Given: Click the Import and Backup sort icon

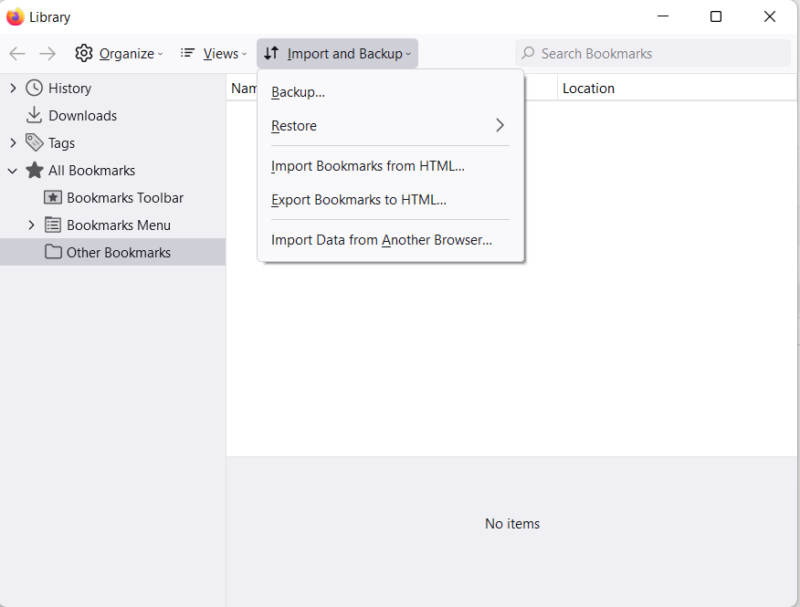Looking at the screenshot, I should (x=272, y=53).
